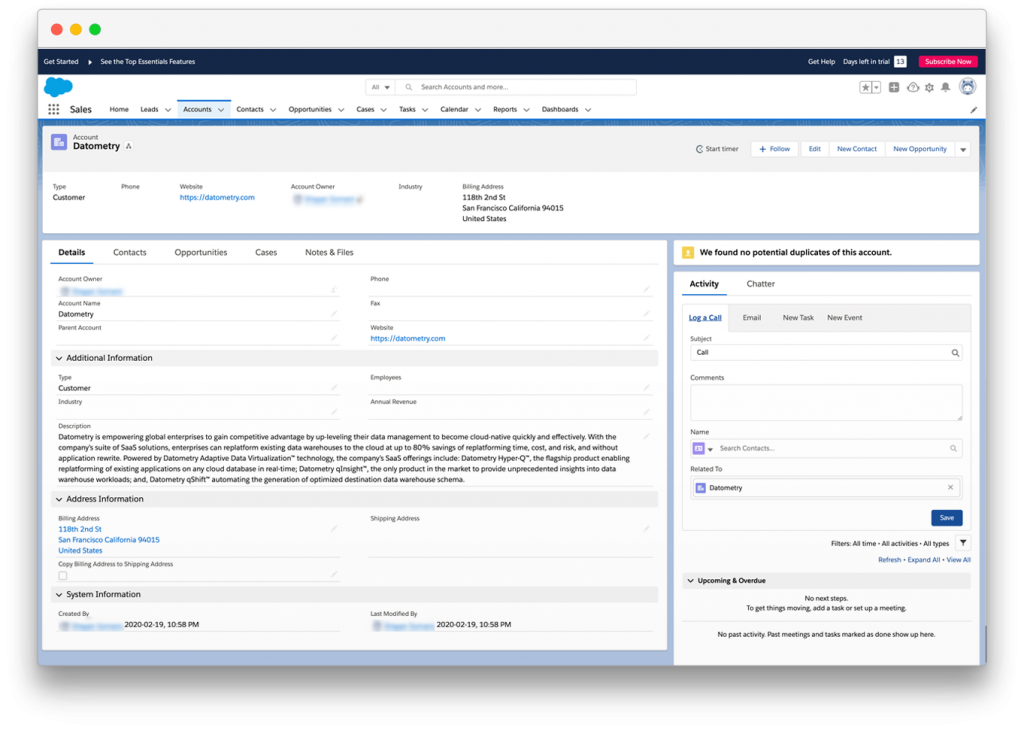Screen dimensions: 1024x740
Task: Click the search magnifier in Subject field
Action: click(955, 353)
